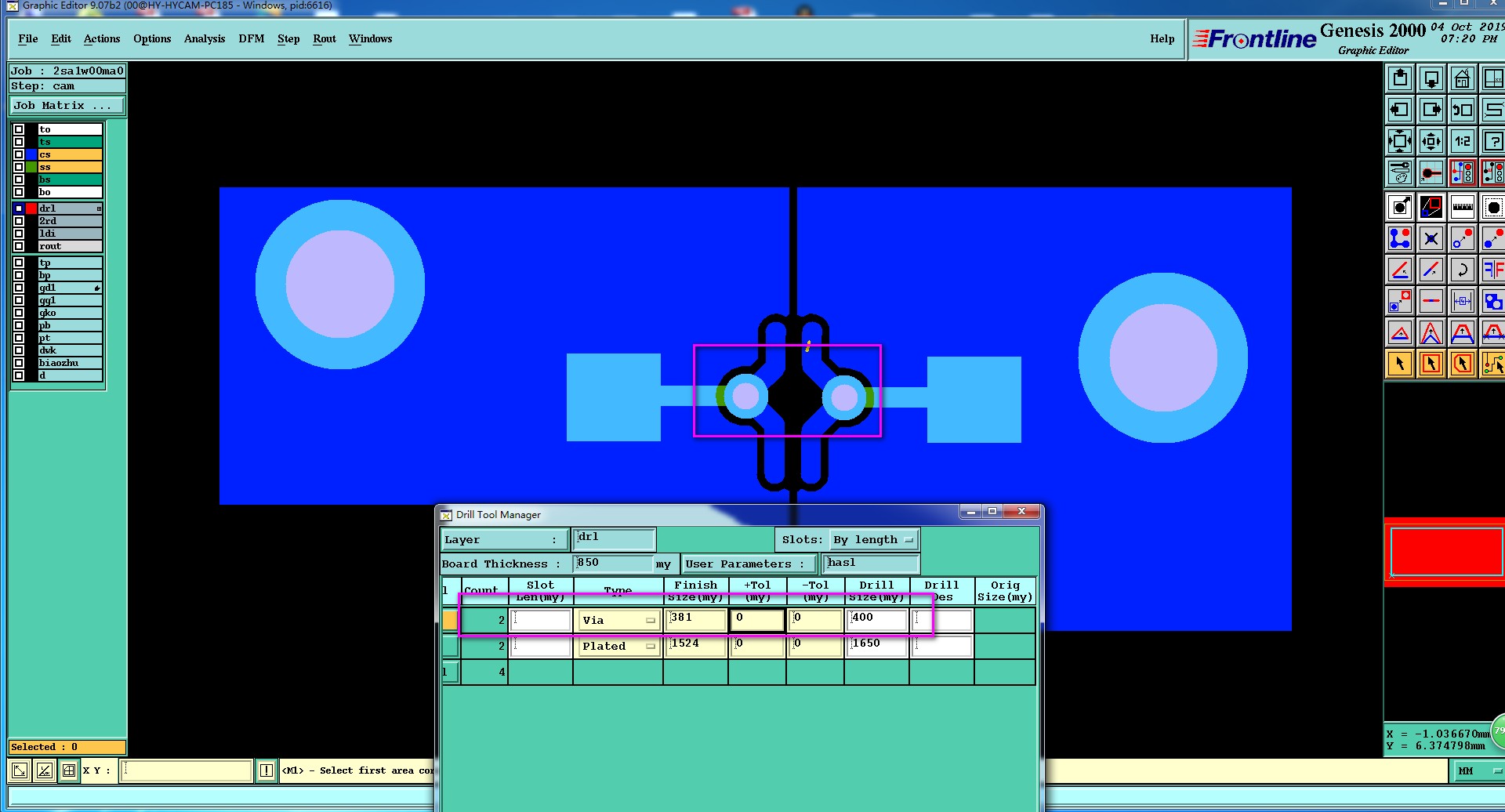
Task: Open the DFM menu
Action: pos(252,38)
